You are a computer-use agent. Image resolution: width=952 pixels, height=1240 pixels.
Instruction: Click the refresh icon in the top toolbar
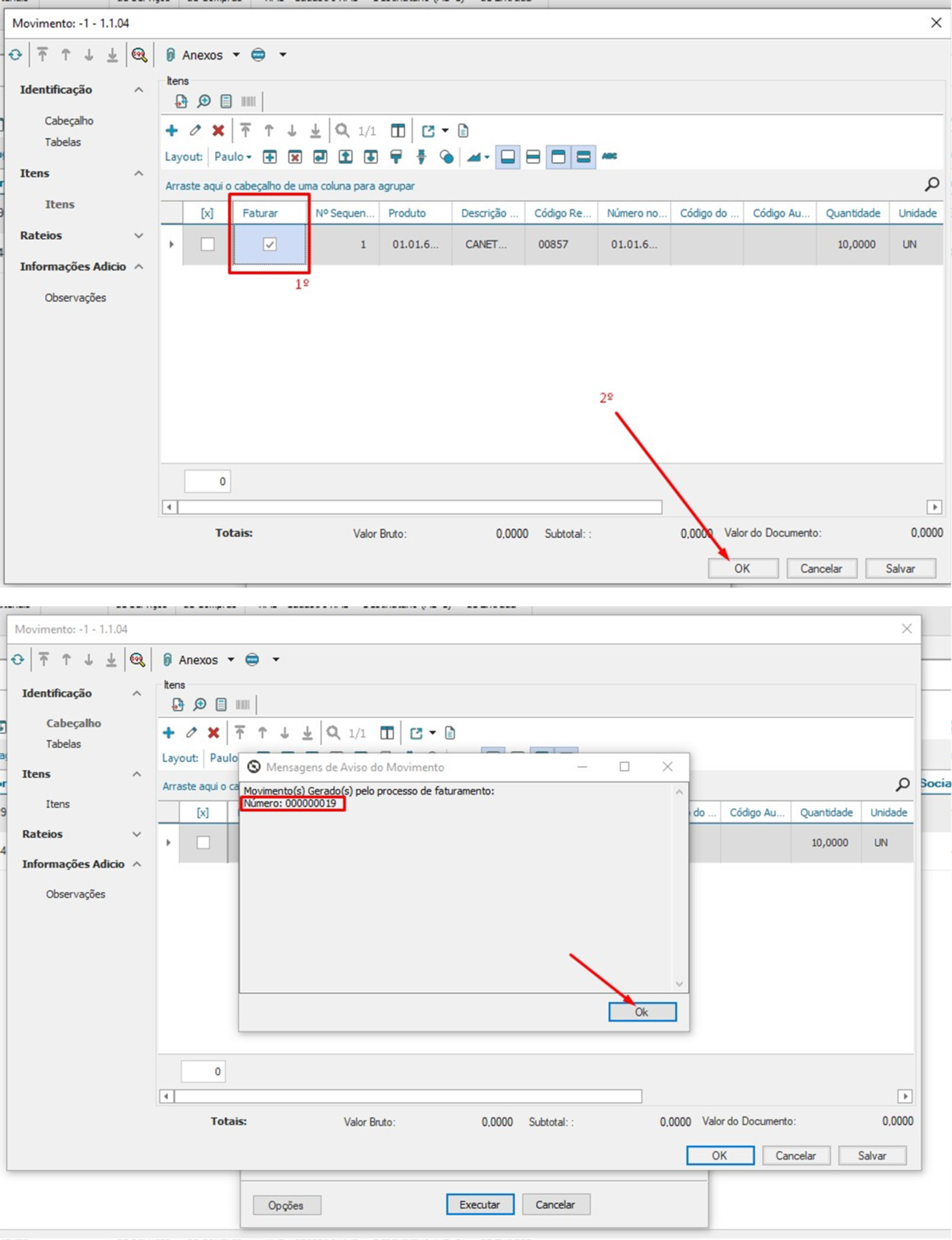[15, 55]
